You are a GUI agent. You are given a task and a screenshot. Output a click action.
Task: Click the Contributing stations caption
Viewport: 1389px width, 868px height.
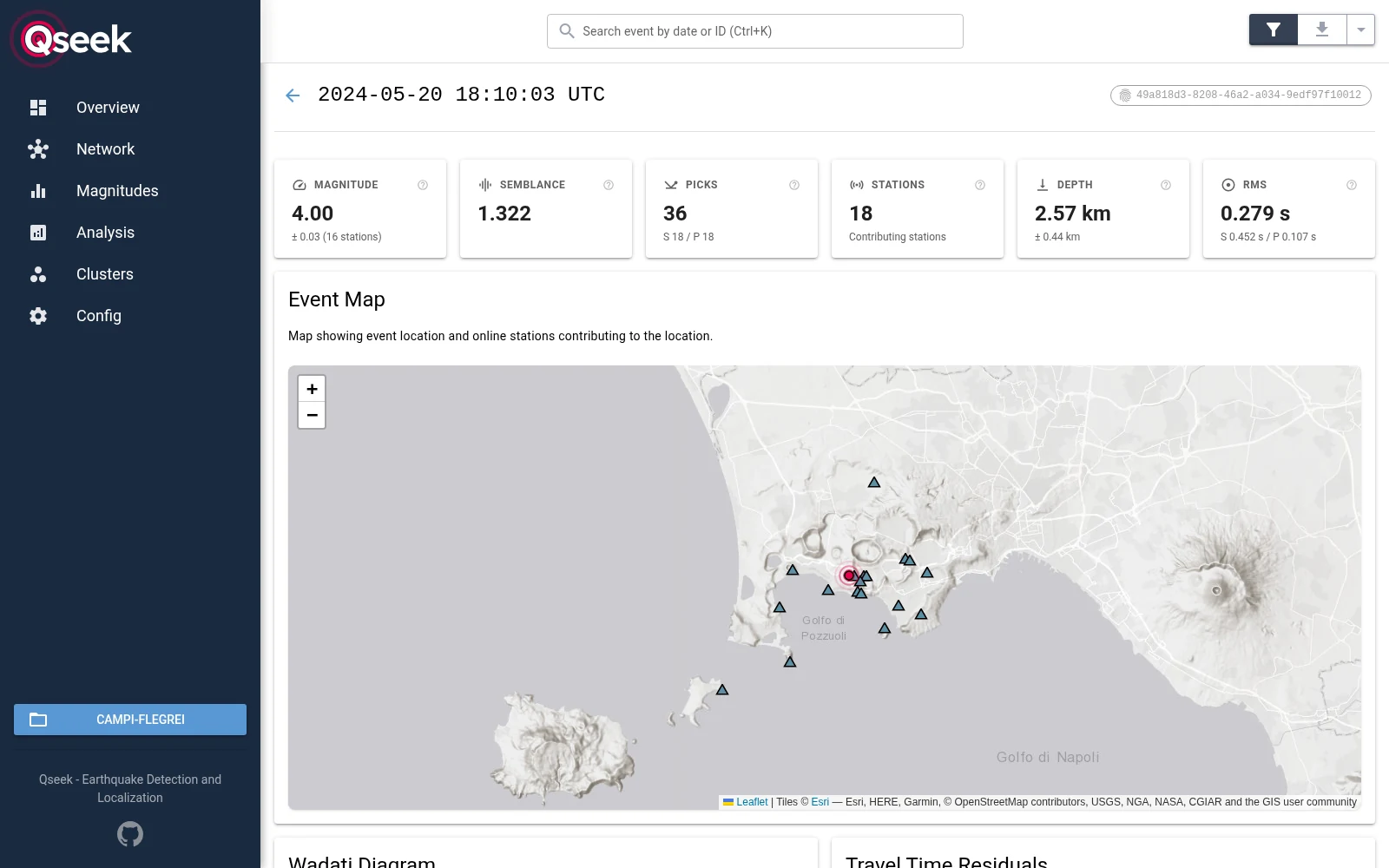[x=898, y=237]
